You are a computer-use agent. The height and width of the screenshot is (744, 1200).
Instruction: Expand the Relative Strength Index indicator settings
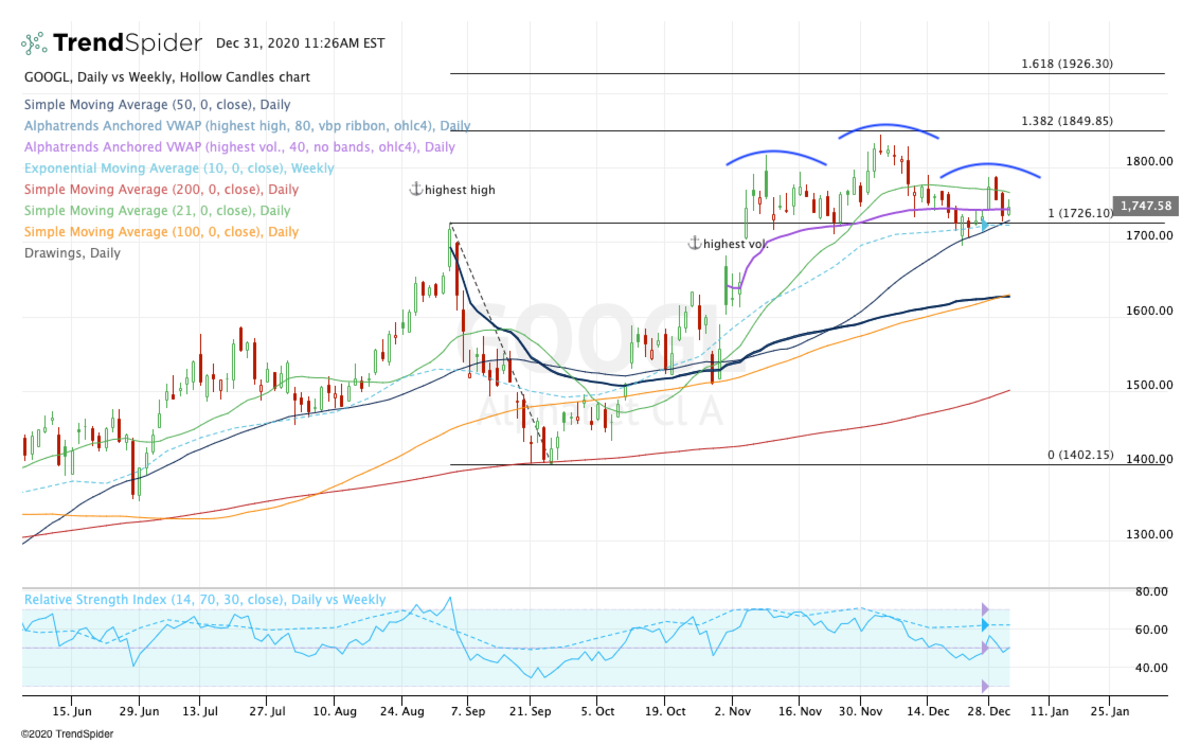(204, 599)
